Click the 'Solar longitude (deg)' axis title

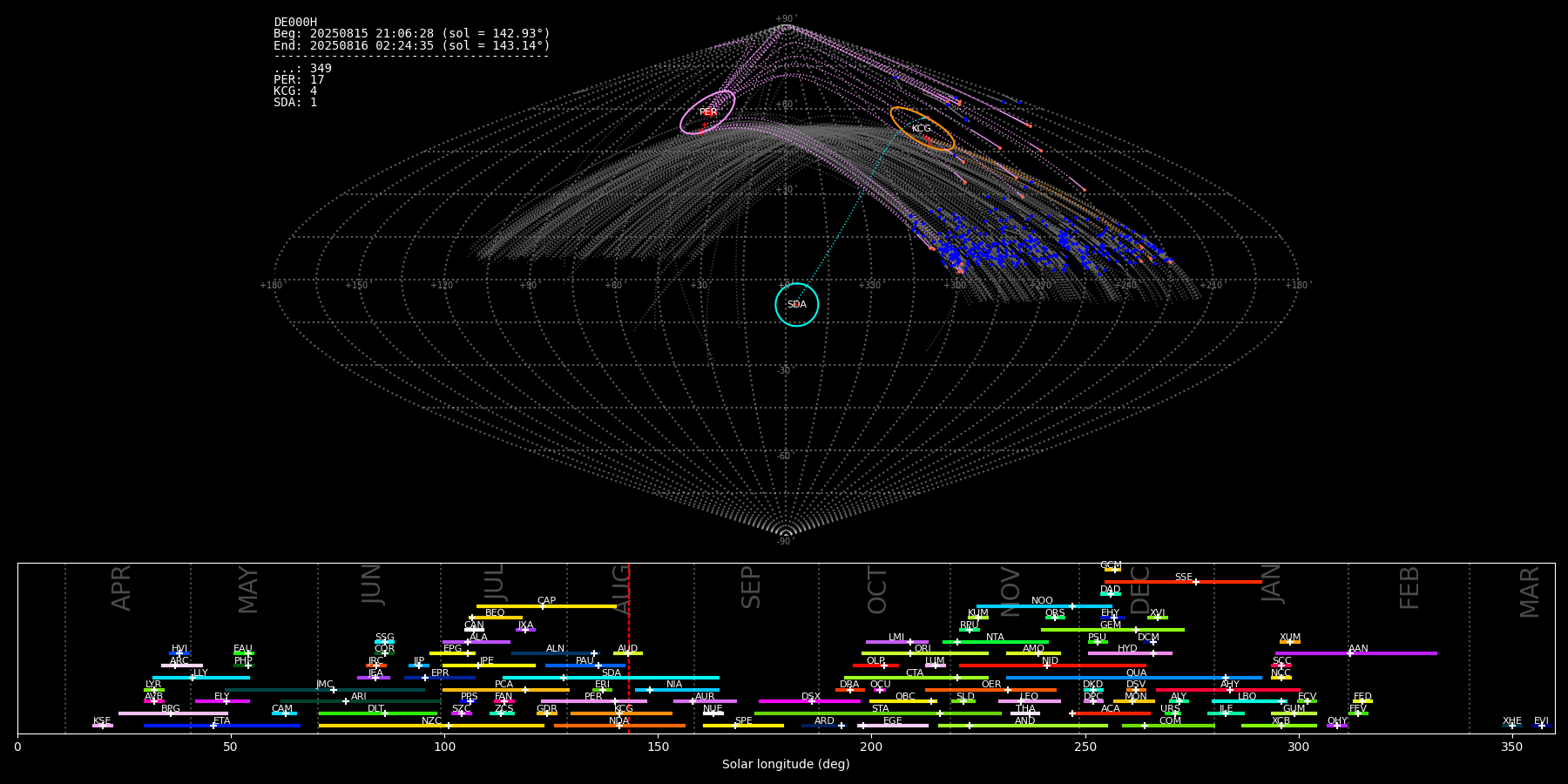[x=786, y=764]
